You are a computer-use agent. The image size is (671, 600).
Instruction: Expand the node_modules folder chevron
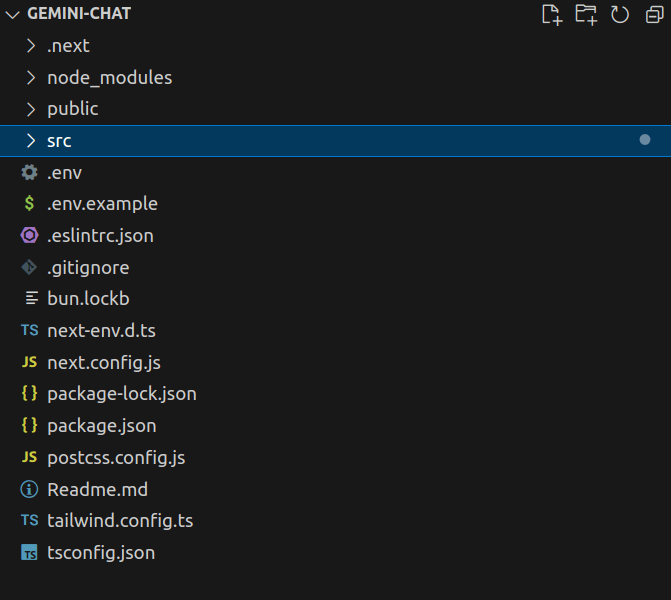pos(30,77)
